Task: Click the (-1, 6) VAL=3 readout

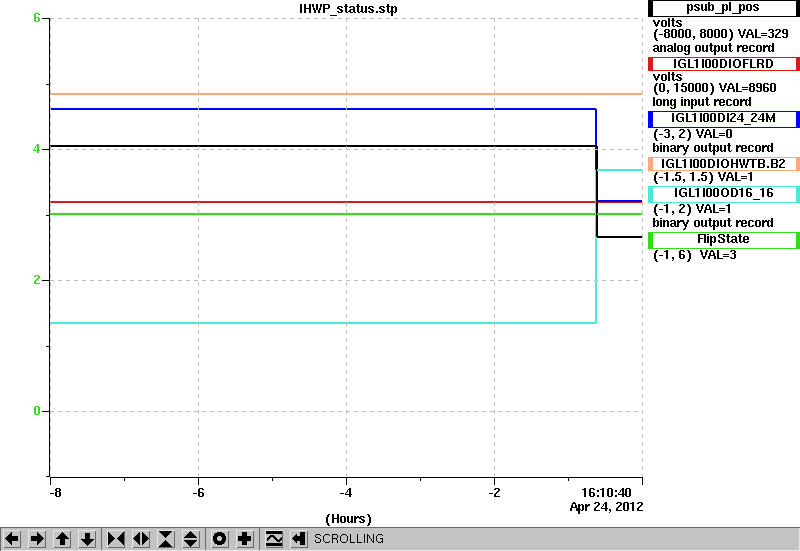Action: point(695,255)
